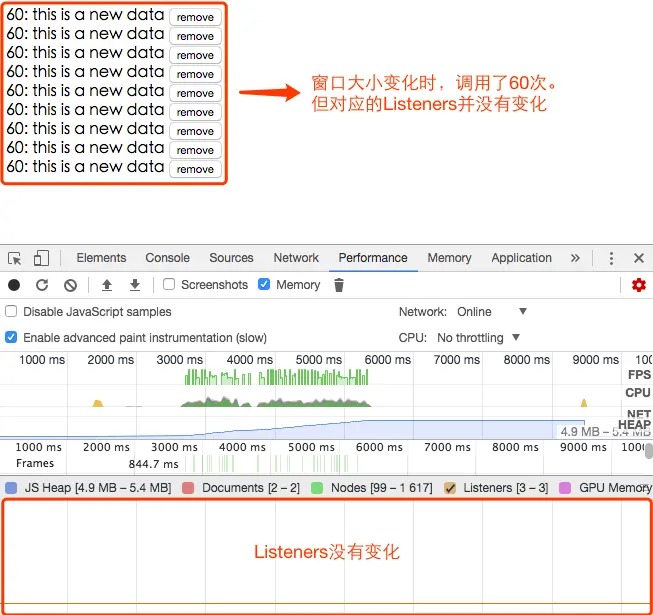The height and width of the screenshot is (615, 653).
Task: Click the CPU activity chart in the overview
Action: pyautogui.click(x=276, y=401)
